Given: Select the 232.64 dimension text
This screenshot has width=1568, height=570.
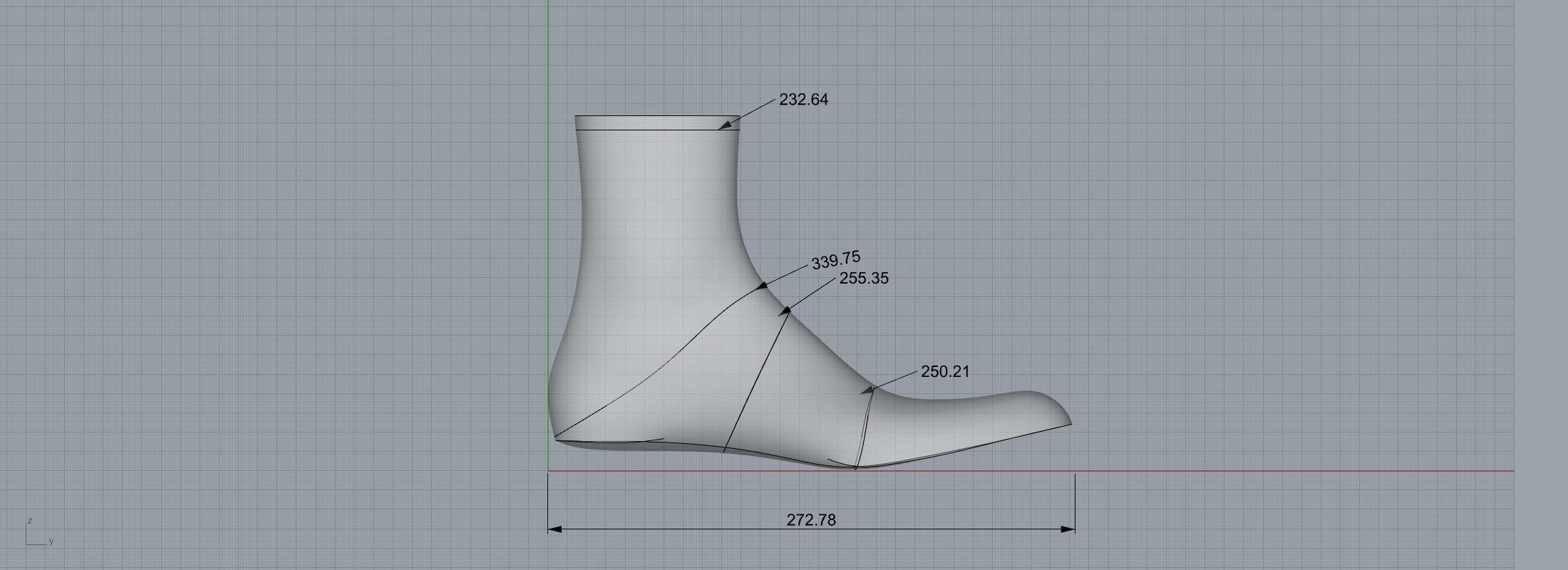Looking at the screenshot, I should (803, 100).
